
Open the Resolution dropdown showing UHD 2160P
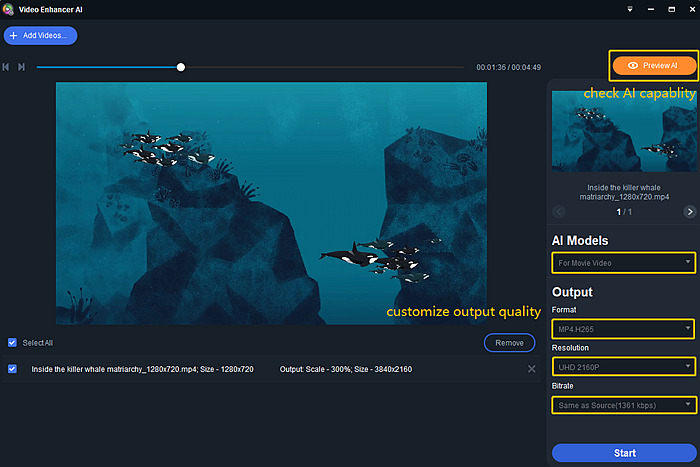tap(623, 366)
